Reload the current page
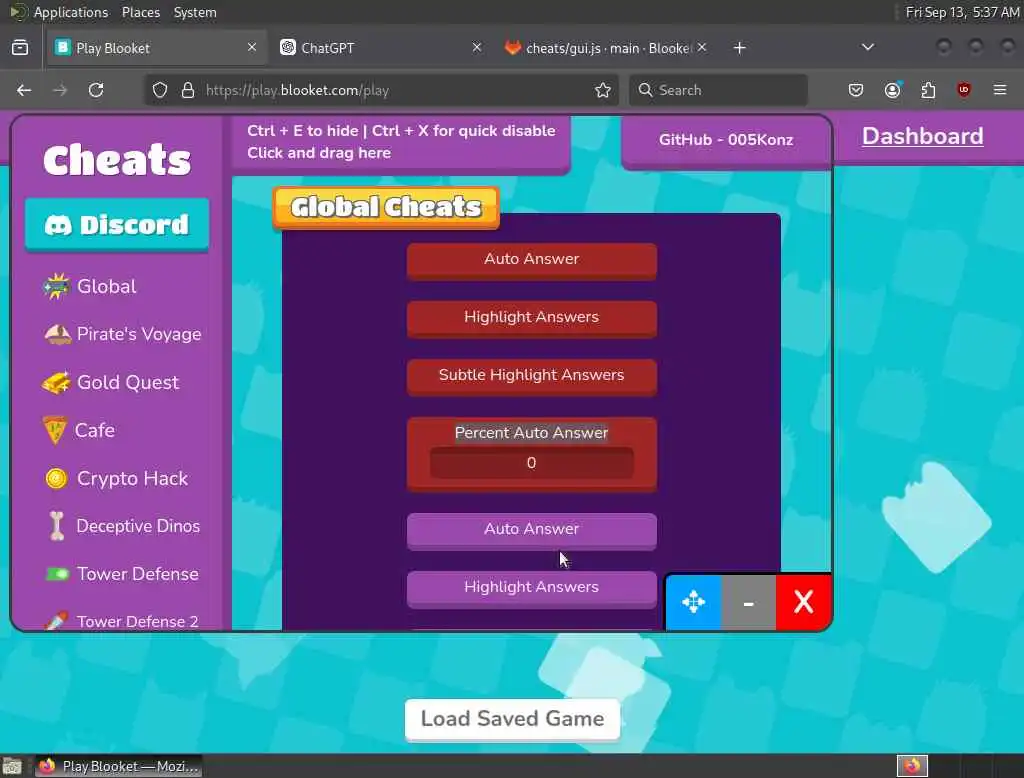1024x778 pixels. click(96, 90)
